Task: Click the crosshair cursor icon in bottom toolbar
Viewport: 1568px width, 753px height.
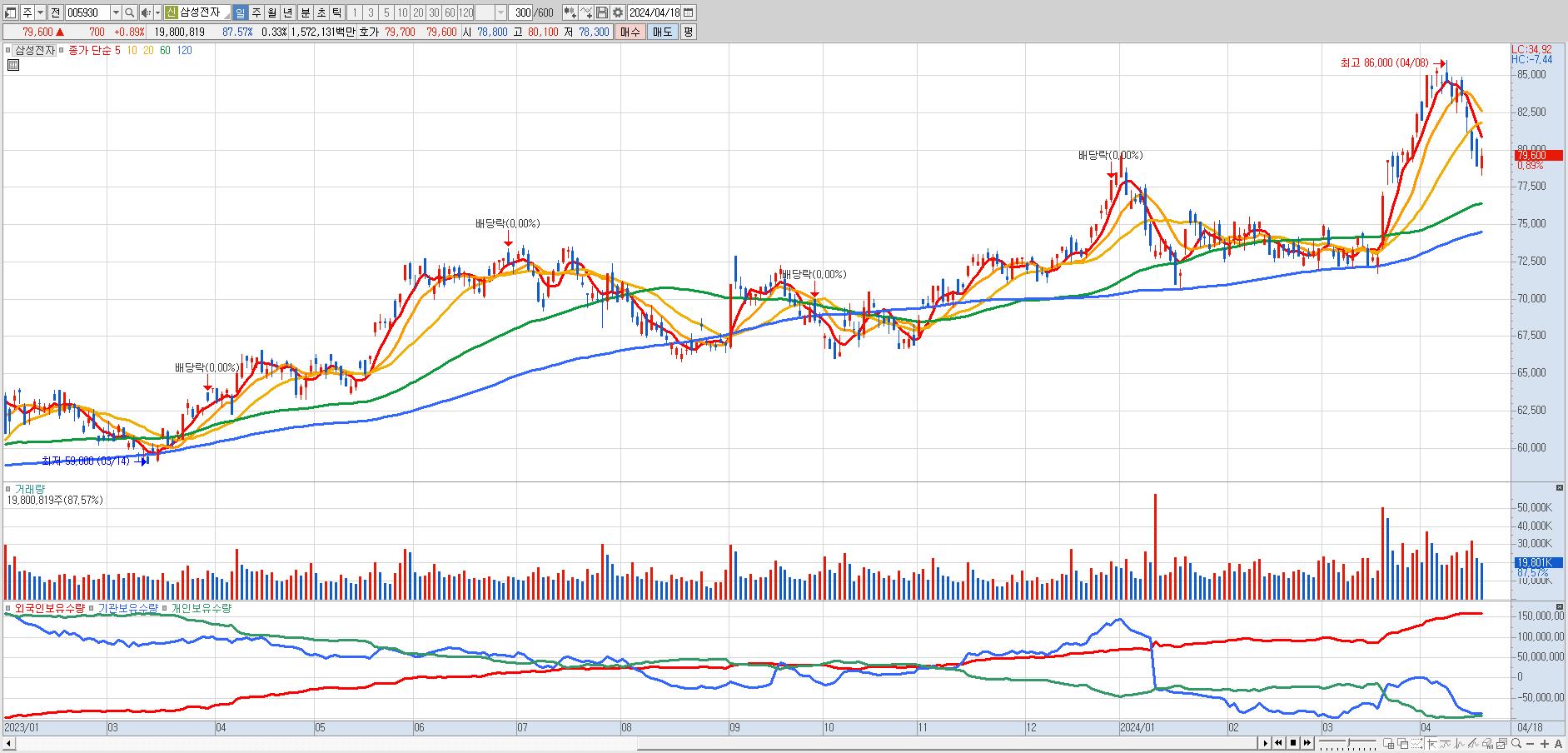Action: click(x=1431, y=743)
